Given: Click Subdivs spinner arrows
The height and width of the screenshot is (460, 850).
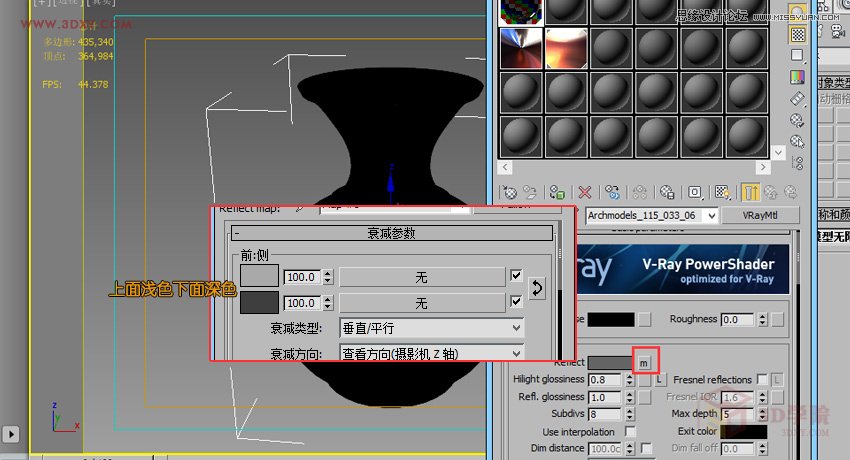Looking at the screenshot, I should tap(629, 414).
